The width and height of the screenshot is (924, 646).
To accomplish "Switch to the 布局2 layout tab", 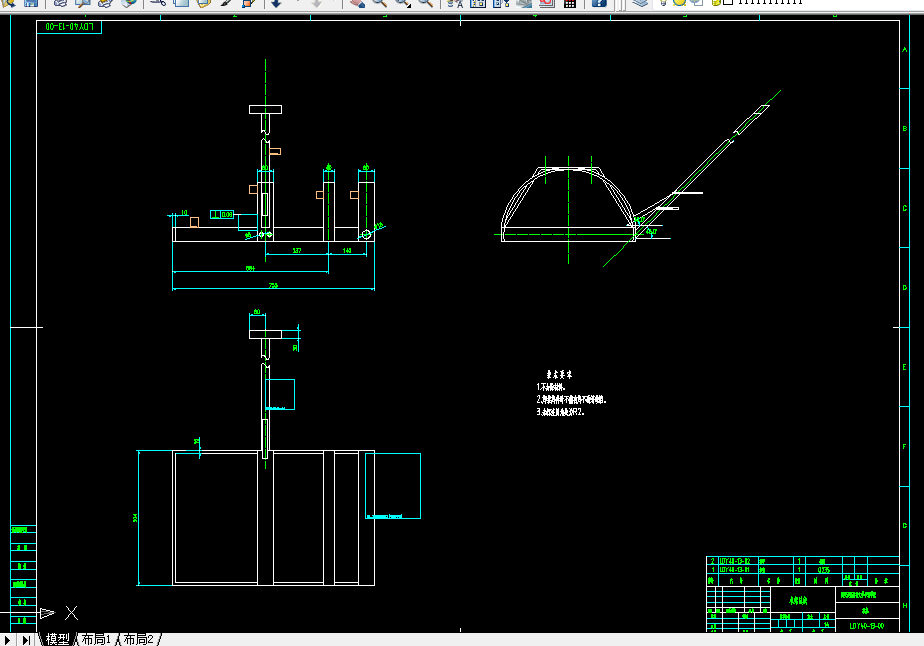I will tap(138, 639).
